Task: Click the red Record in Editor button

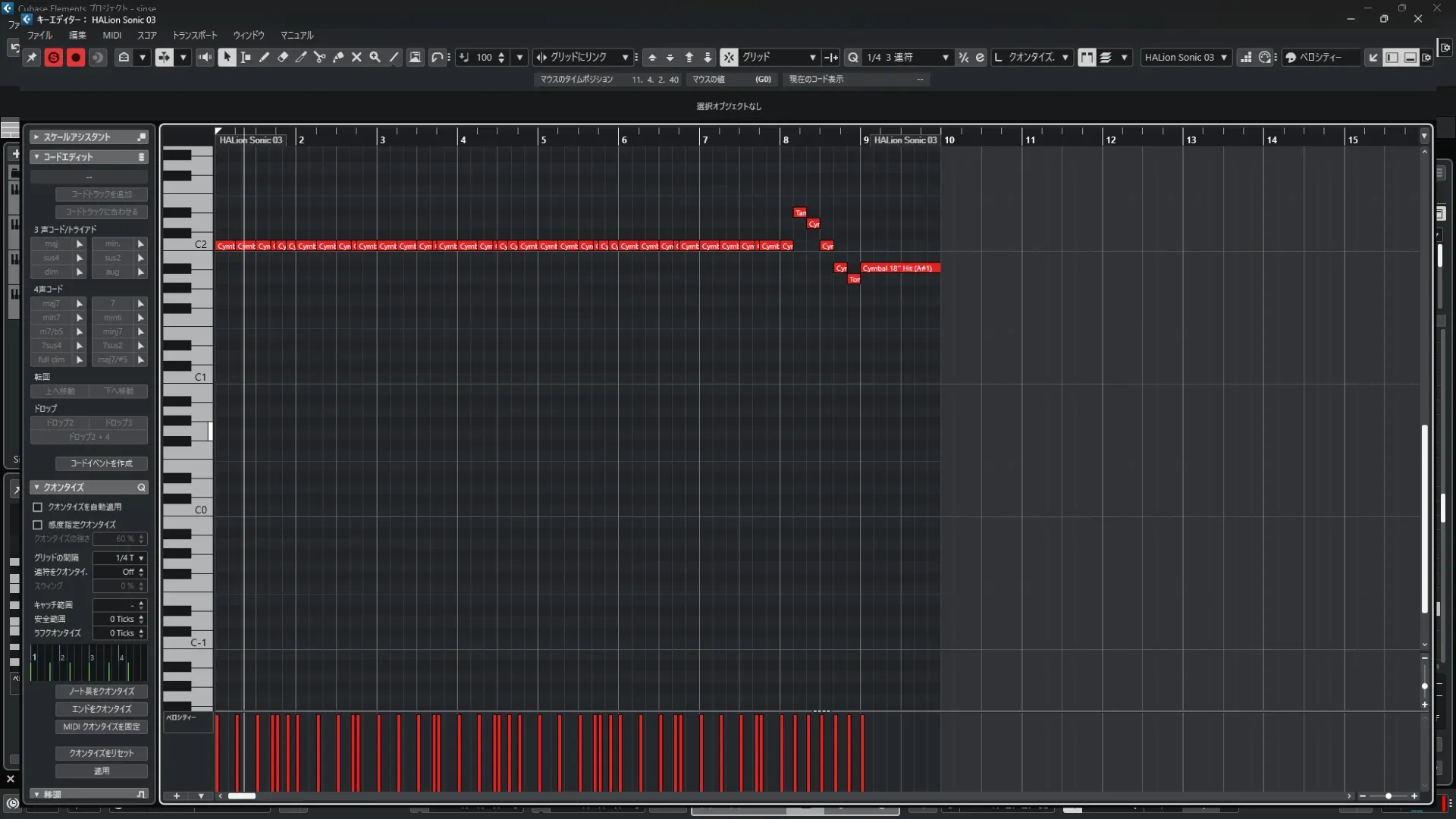Action: [76, 58]
